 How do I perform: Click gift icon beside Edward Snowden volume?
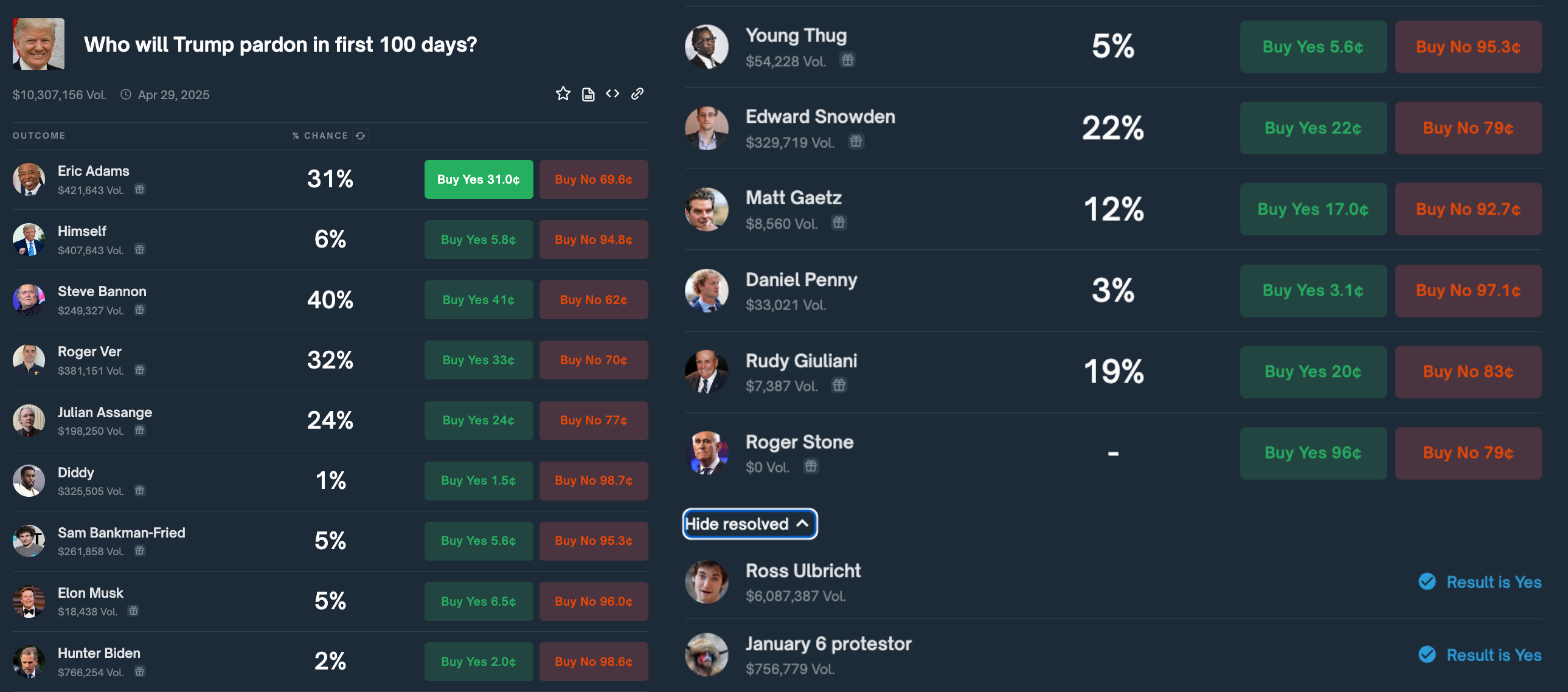[856, 142]
